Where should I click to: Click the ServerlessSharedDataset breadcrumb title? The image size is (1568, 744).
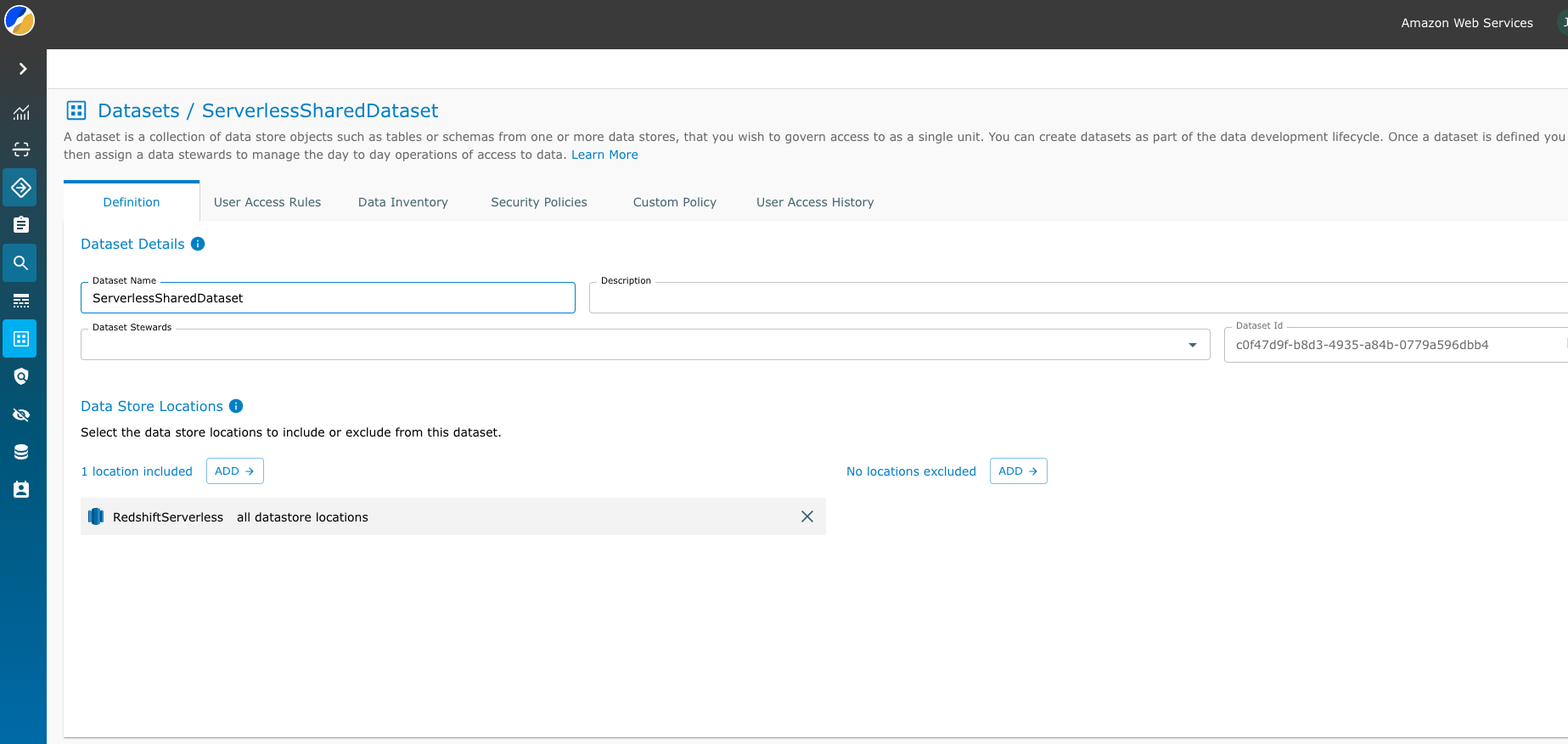pyautogui.click(x=320, y=110)
